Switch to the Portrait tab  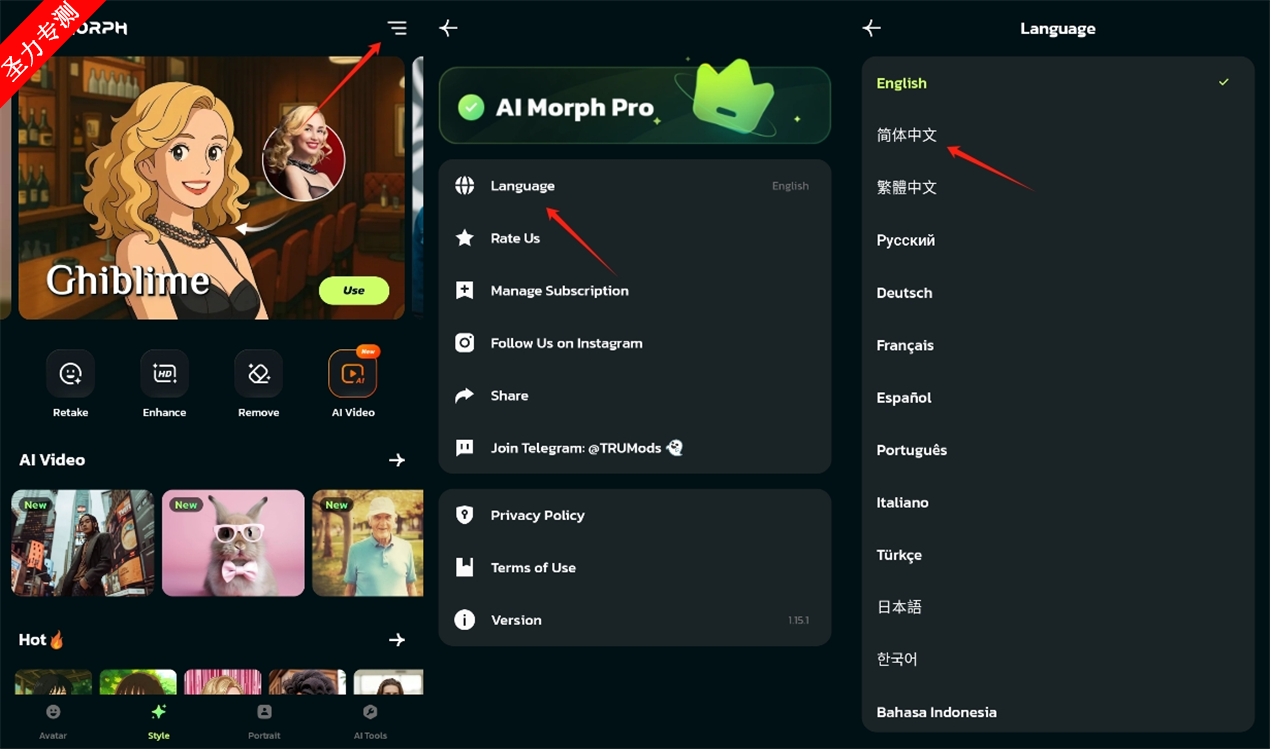tap(264, 721)
